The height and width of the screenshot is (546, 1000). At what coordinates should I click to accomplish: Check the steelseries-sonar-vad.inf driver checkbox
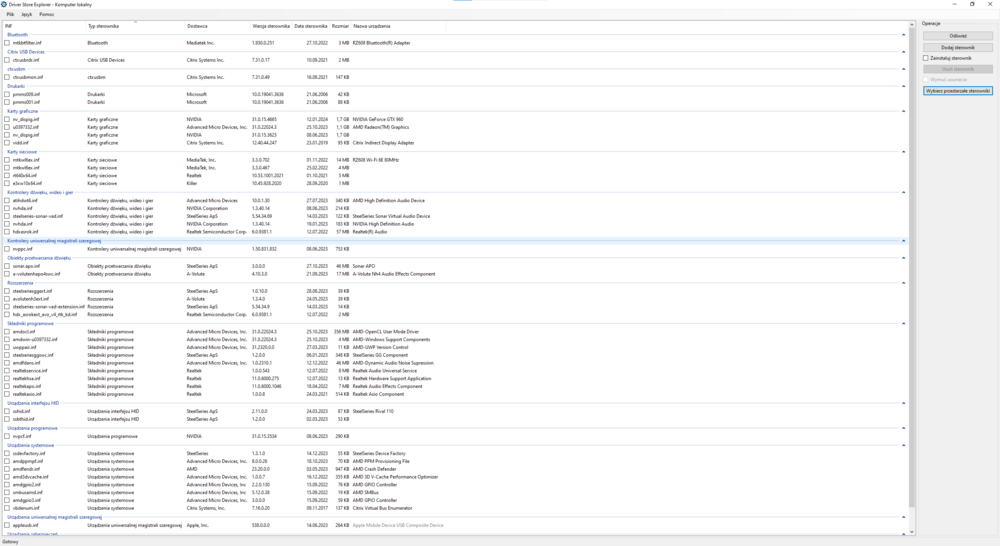click(7, 216)
